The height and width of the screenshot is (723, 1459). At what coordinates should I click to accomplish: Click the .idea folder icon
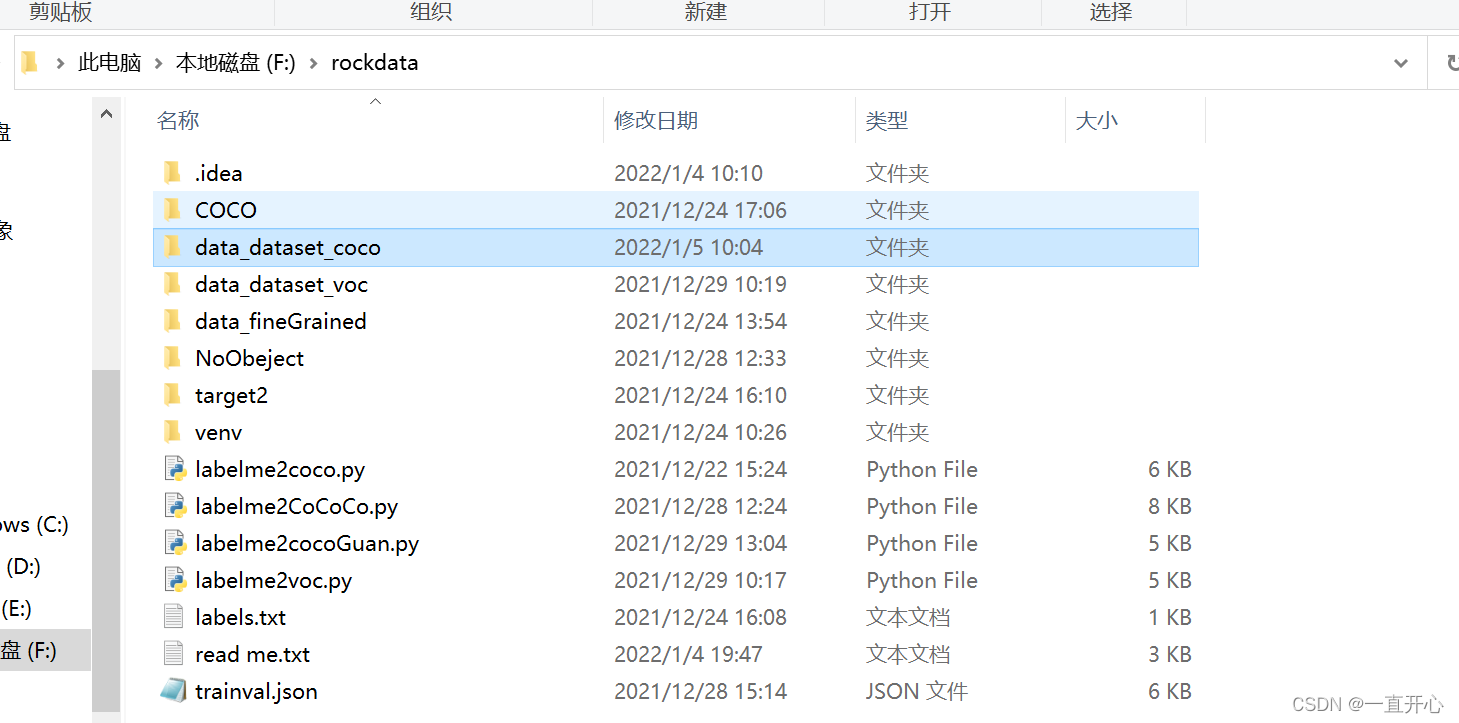pos(173,173)
